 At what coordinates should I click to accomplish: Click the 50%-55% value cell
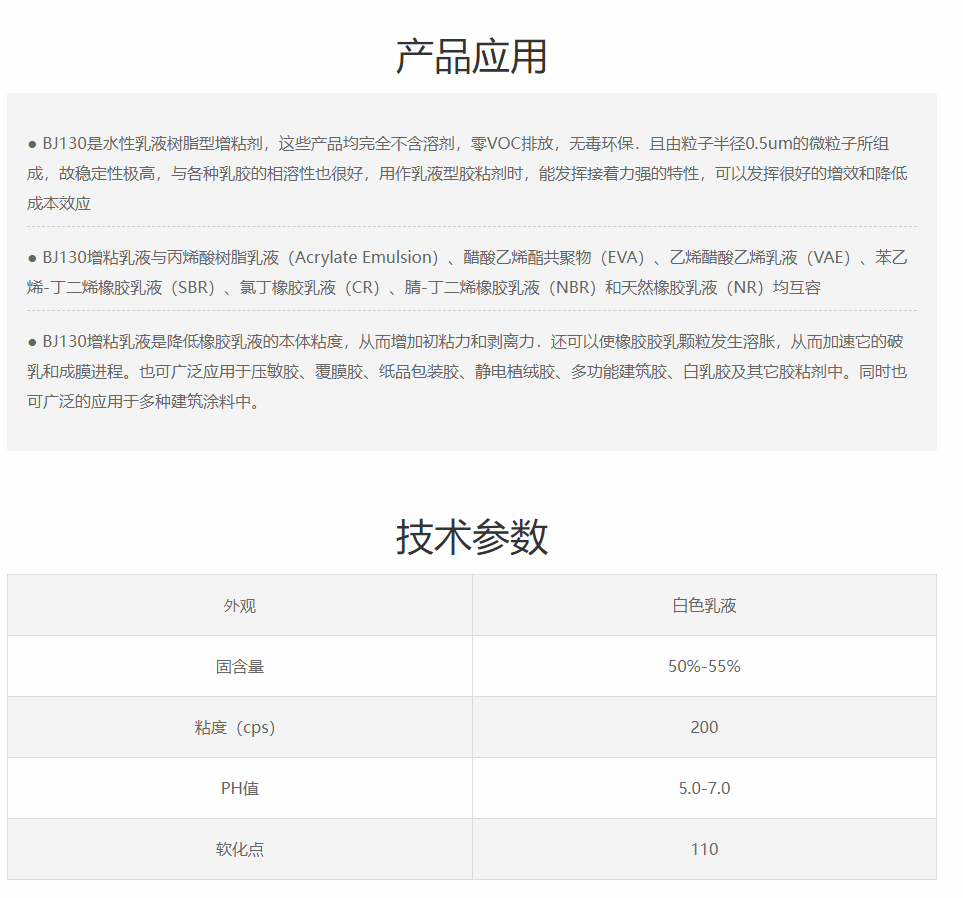tap(704, 666)
